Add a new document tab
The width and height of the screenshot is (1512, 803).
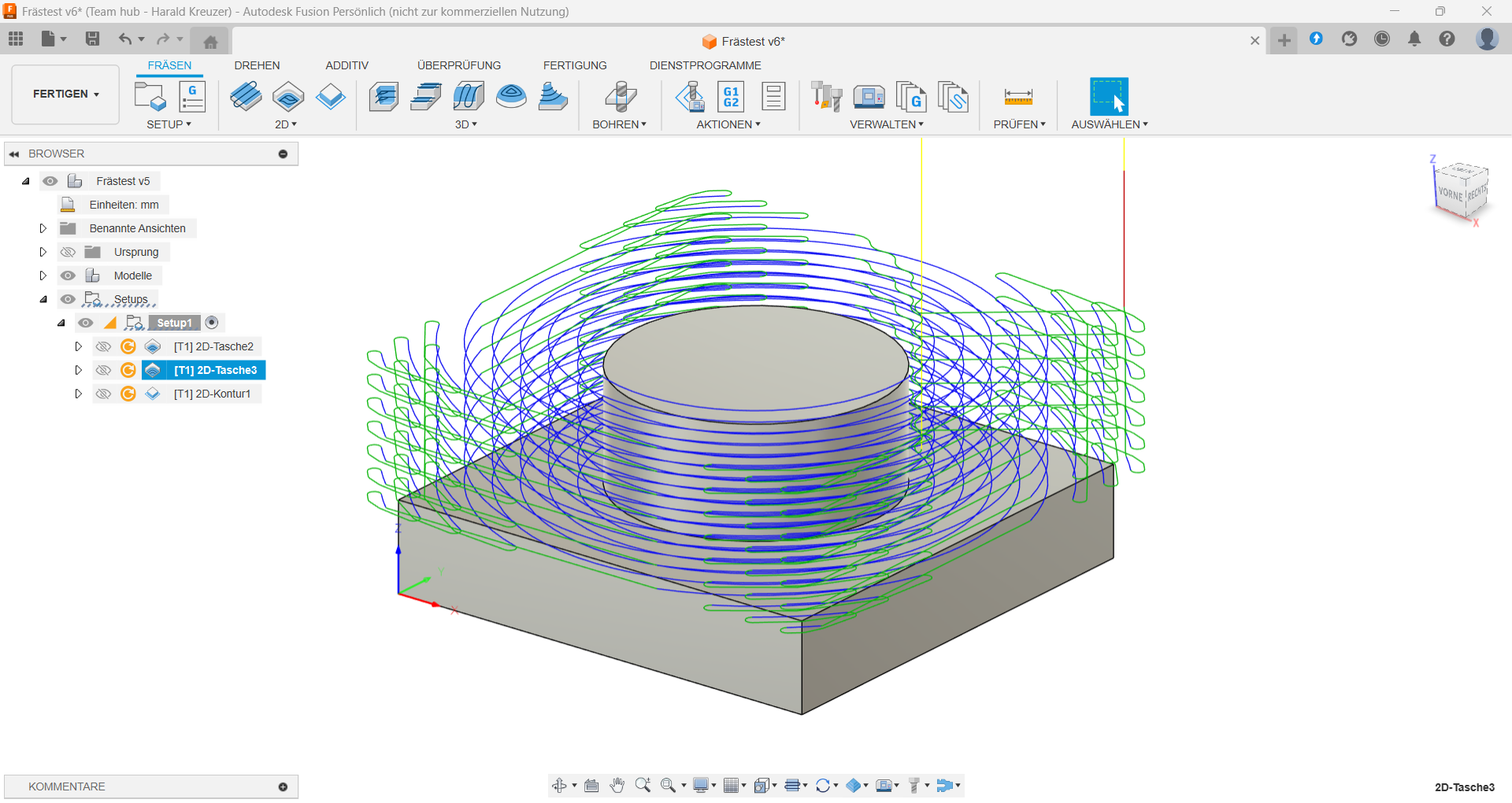(1284, 40)
